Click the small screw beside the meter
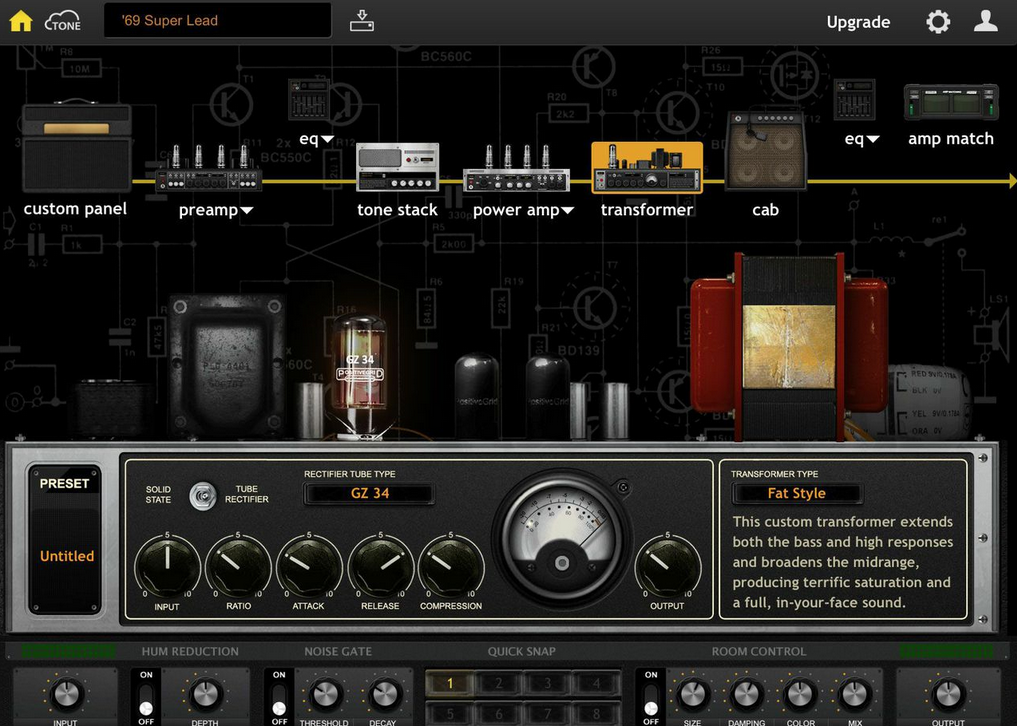Image resolution: width=1017 pixels, height=726 pixels. [x=623, y=487]
